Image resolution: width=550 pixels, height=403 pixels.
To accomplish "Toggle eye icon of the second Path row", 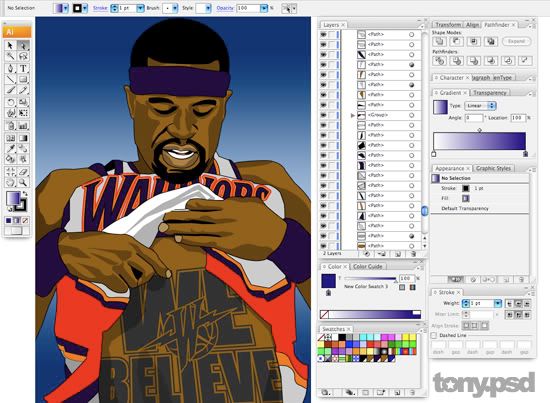I will (323, 45).
